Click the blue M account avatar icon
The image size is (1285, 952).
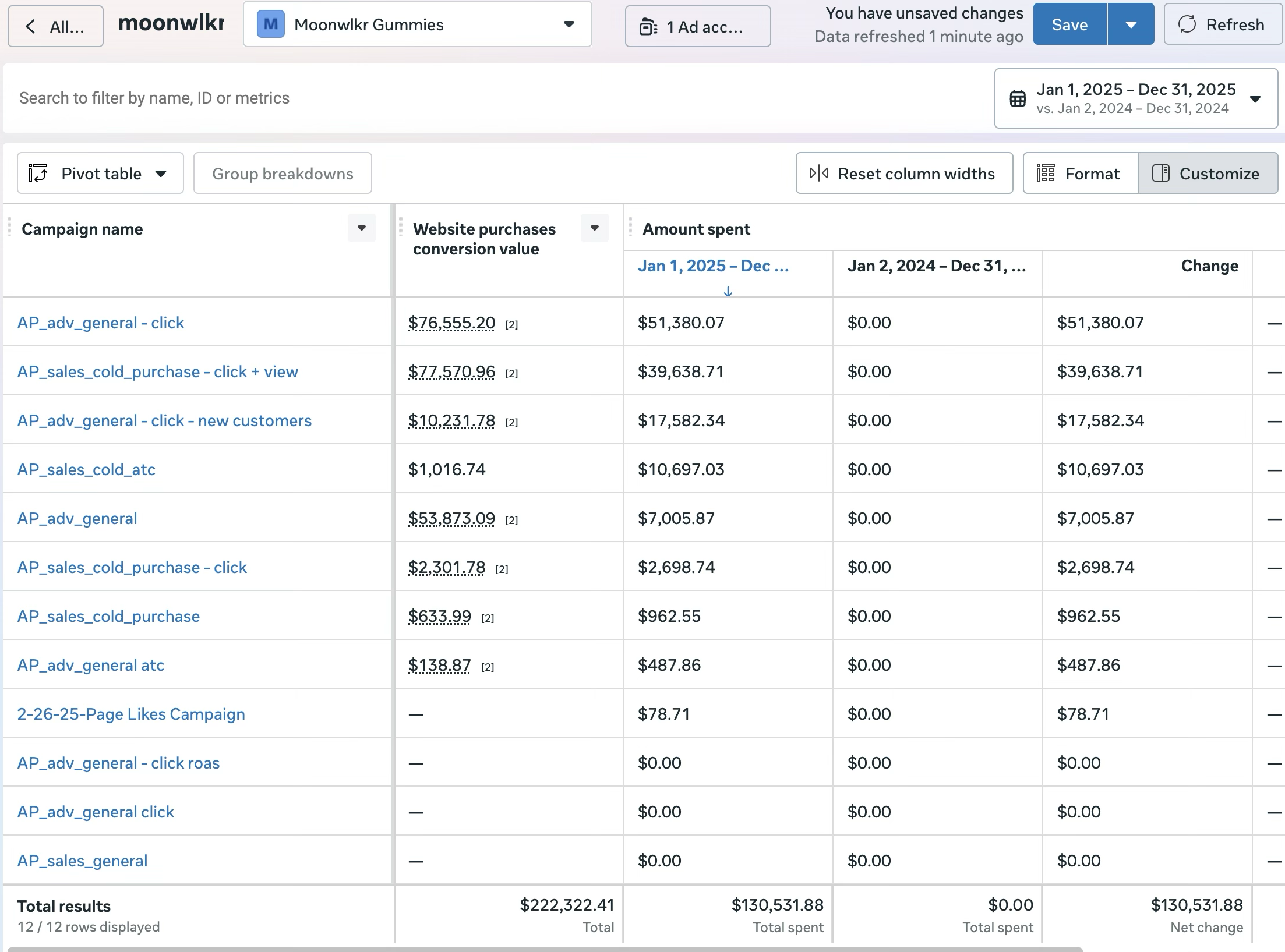[271, 24]
